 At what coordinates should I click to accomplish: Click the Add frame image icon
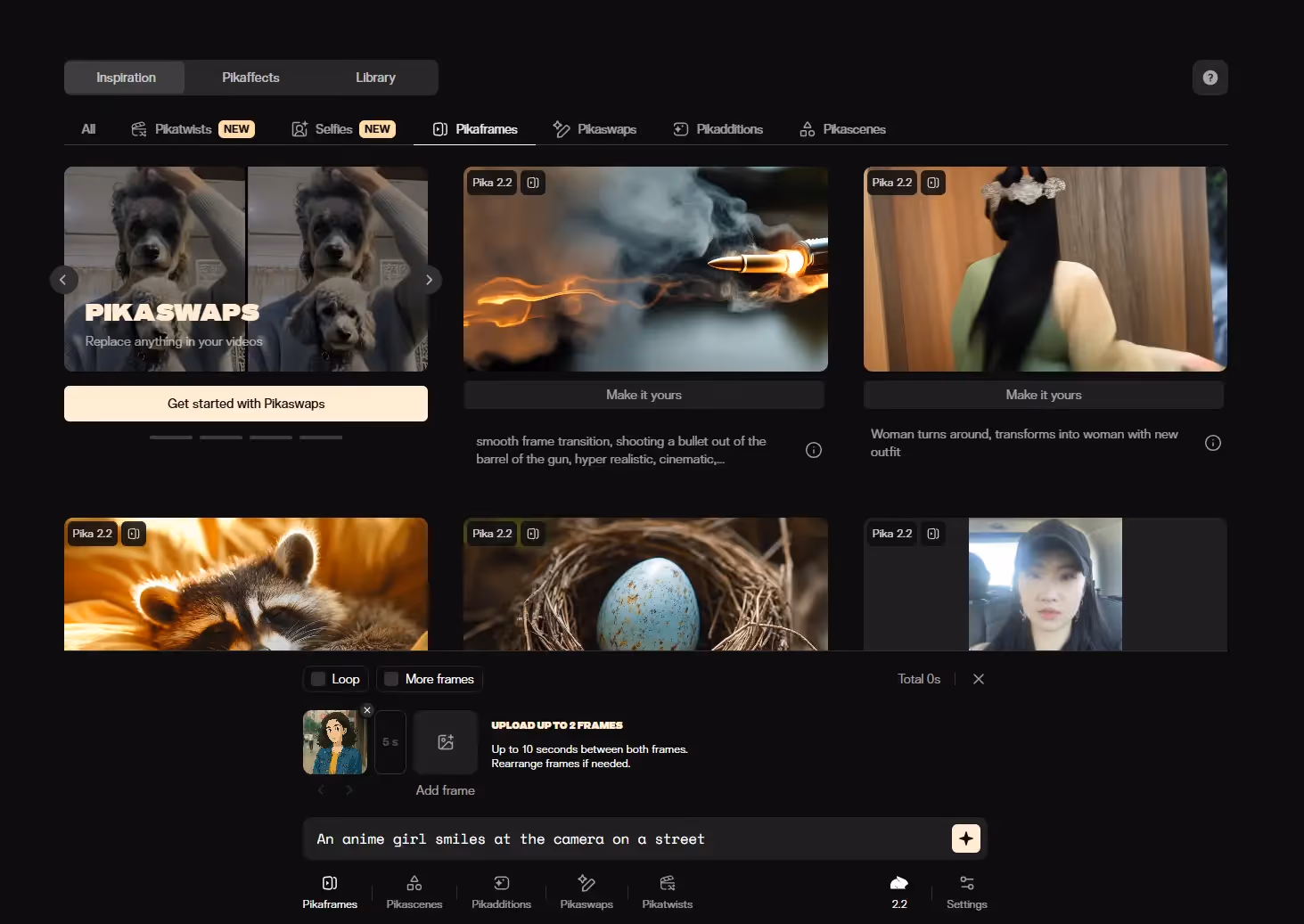tap(446, 742)
